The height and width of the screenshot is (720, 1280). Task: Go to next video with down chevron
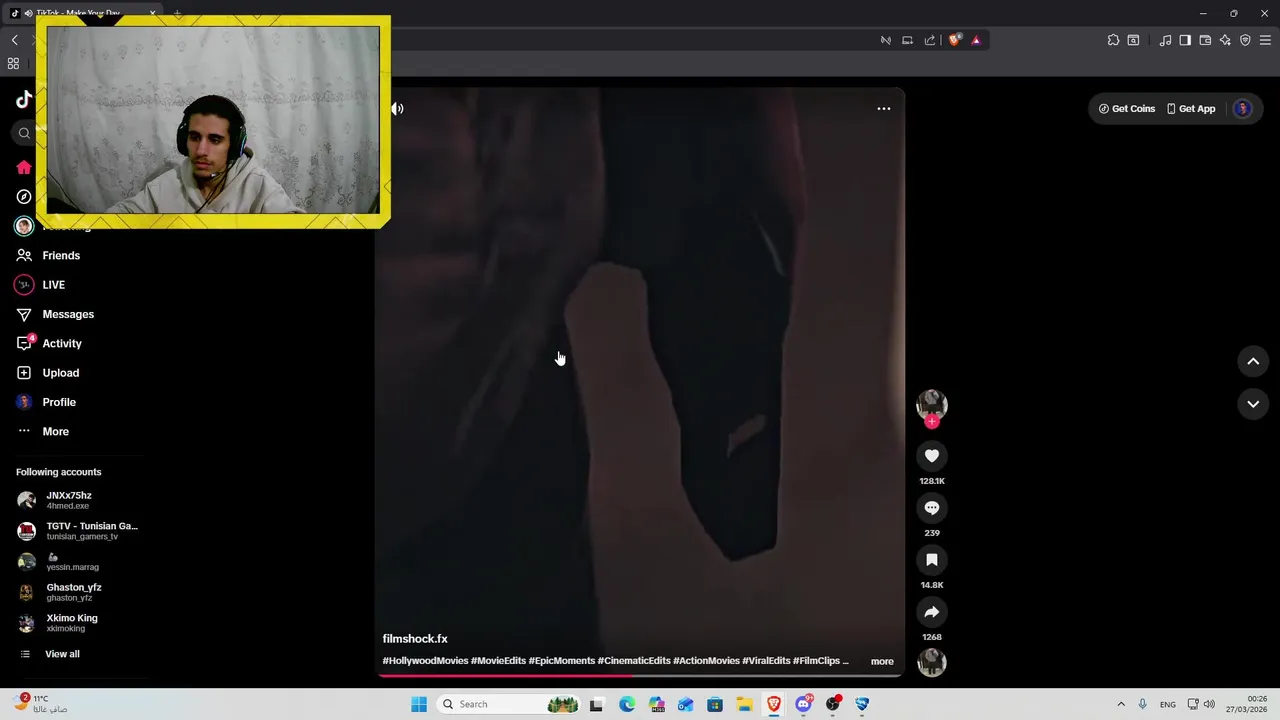[1253, 404]
